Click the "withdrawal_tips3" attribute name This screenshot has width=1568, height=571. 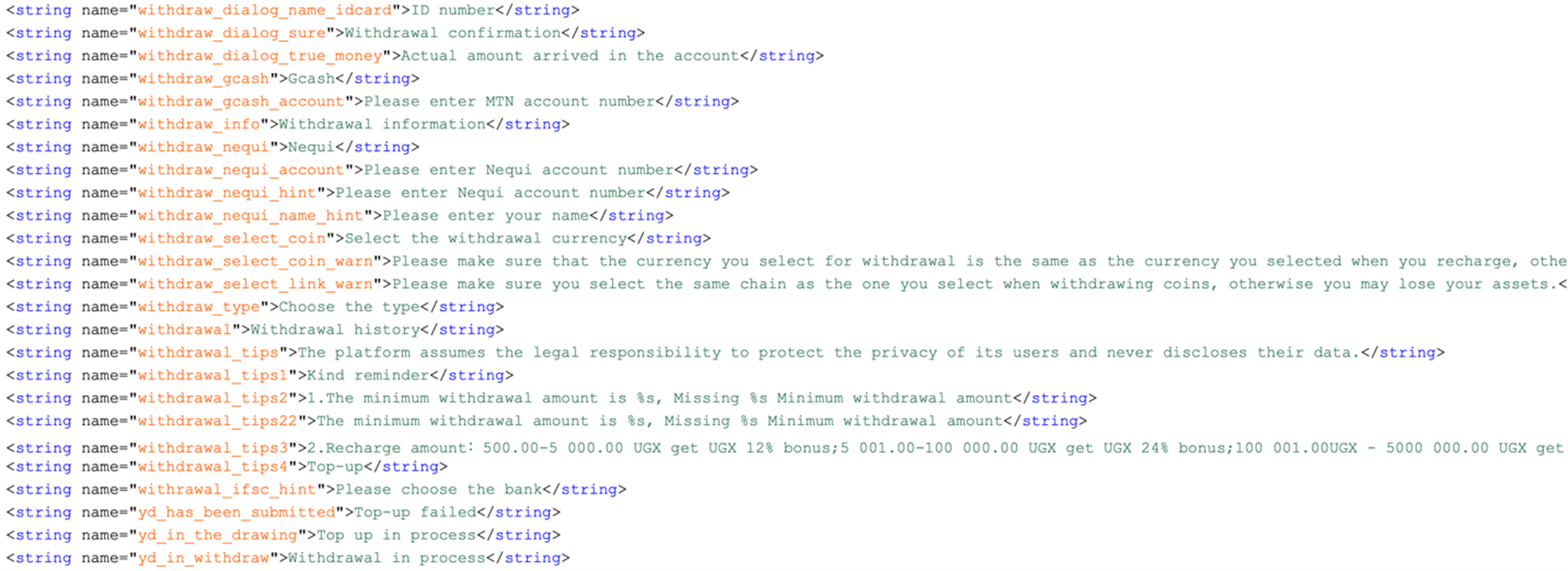[x=212, y=448]
